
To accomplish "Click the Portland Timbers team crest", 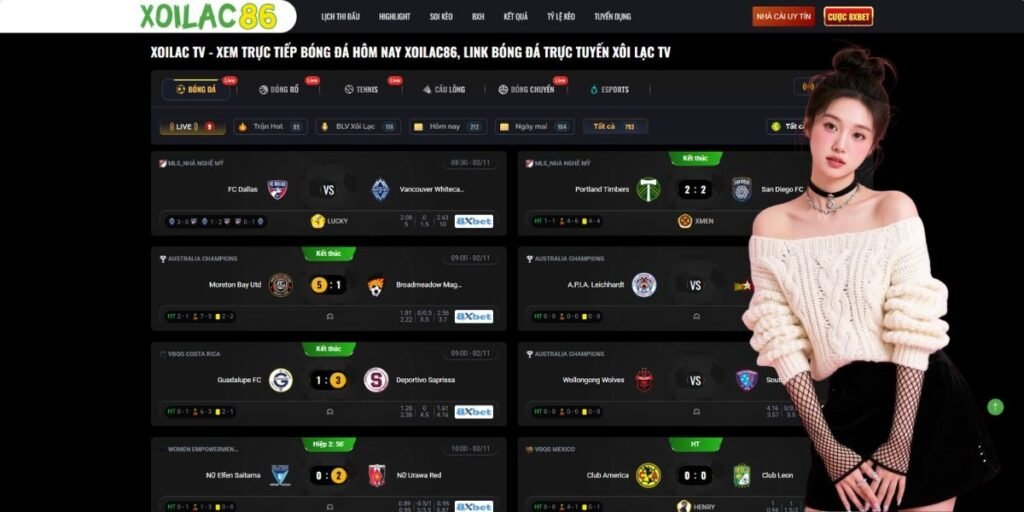I will [648, 190].
